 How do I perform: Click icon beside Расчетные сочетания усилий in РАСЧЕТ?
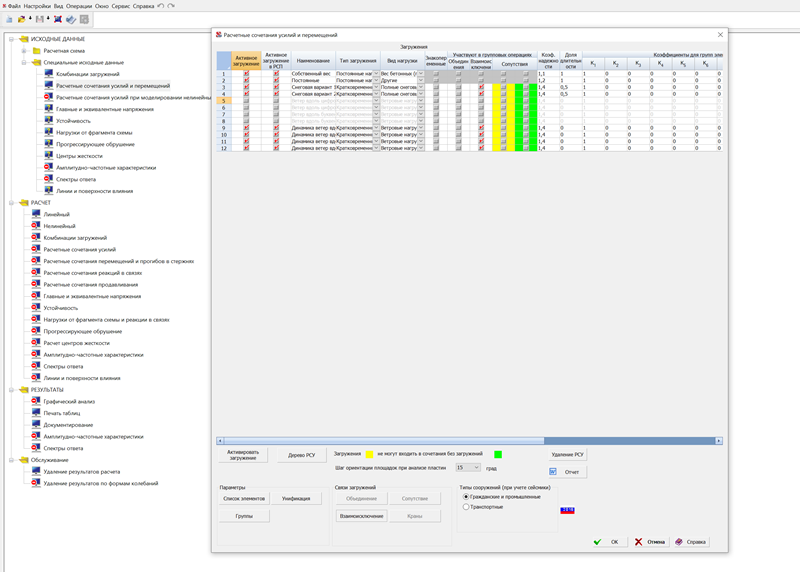[36, 249]
